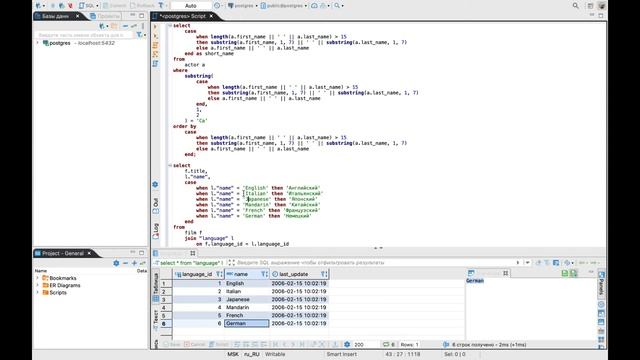Image resolution: width=640 pixels, height=360 pixels.
Task: Switch to the Базы данных navigator tab
Action: coord(56,16)
